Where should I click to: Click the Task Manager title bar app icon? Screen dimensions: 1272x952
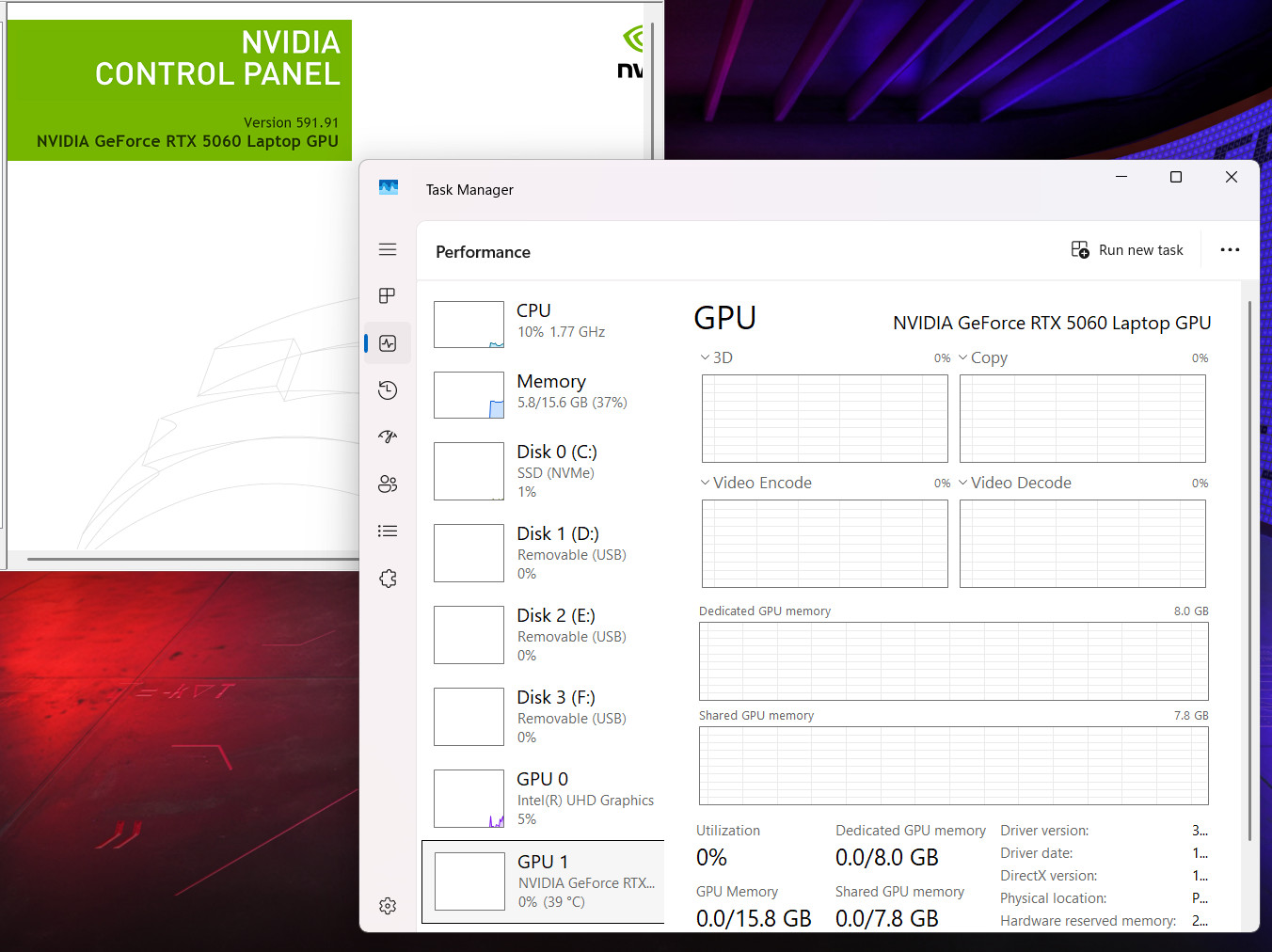tap(389, 188)
